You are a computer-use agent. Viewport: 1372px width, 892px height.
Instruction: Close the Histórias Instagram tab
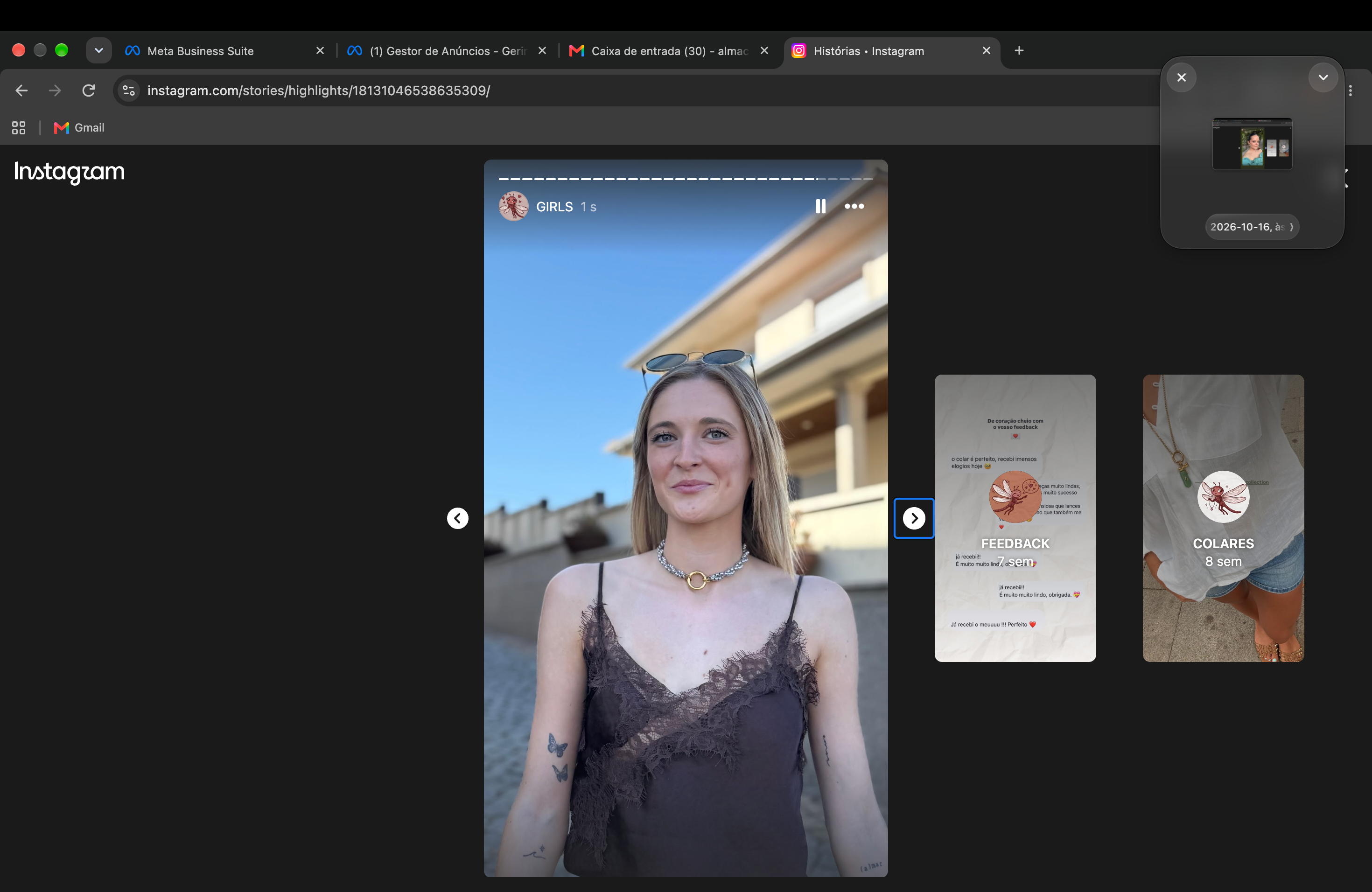coord(987,51)
